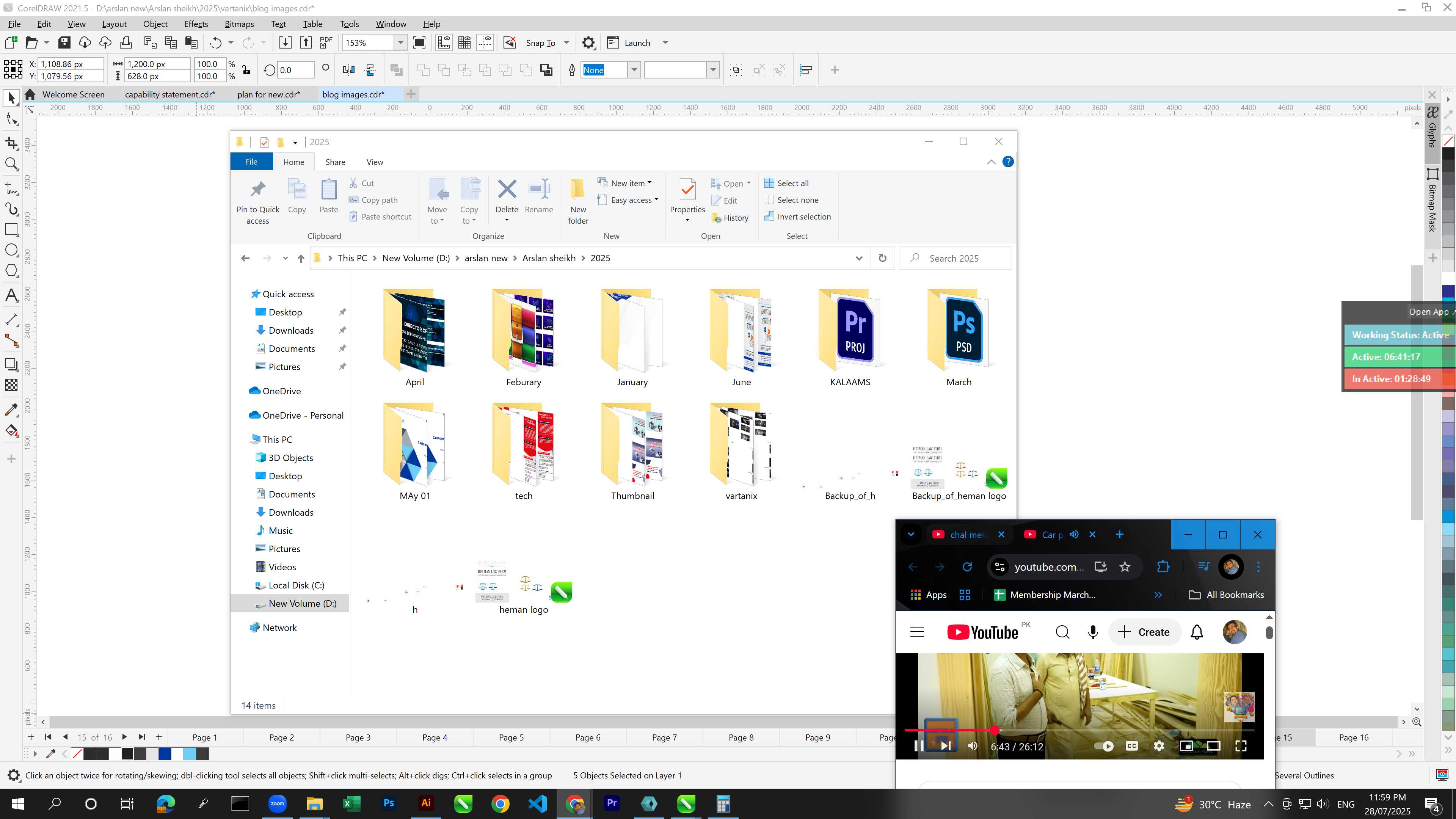
Task: Click Mirror horizontally icon in property bar
Action: [349, 69]
